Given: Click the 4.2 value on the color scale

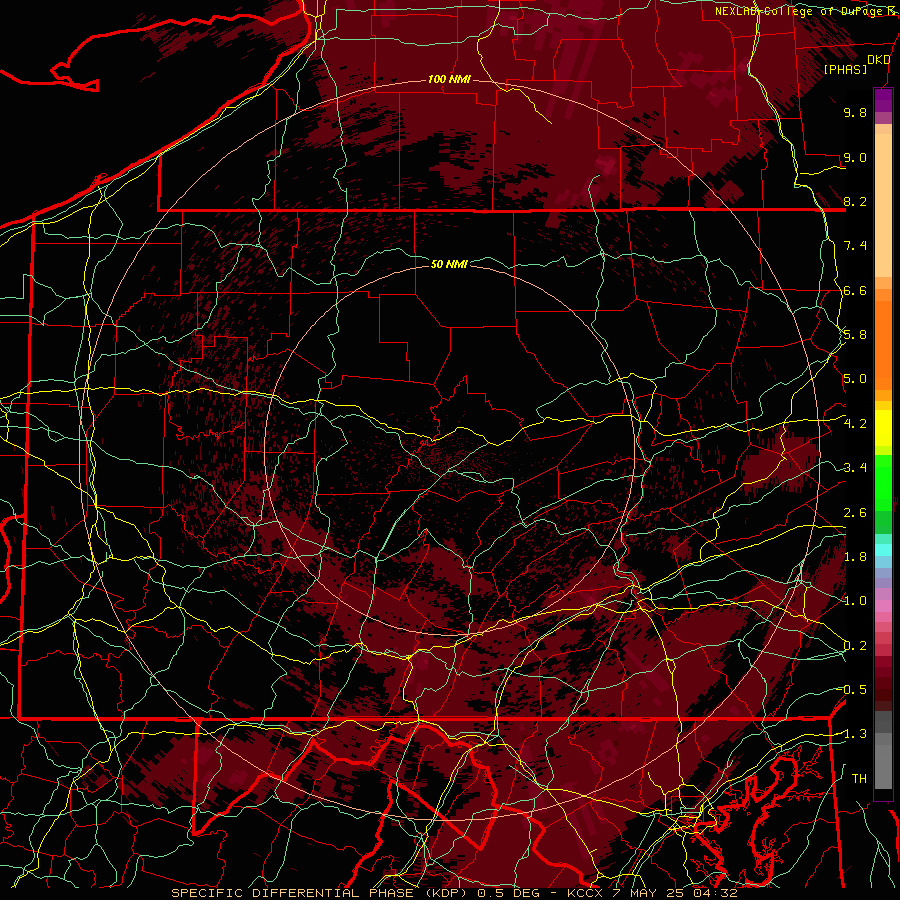Looking at the screenshot, I should (855, 424).
